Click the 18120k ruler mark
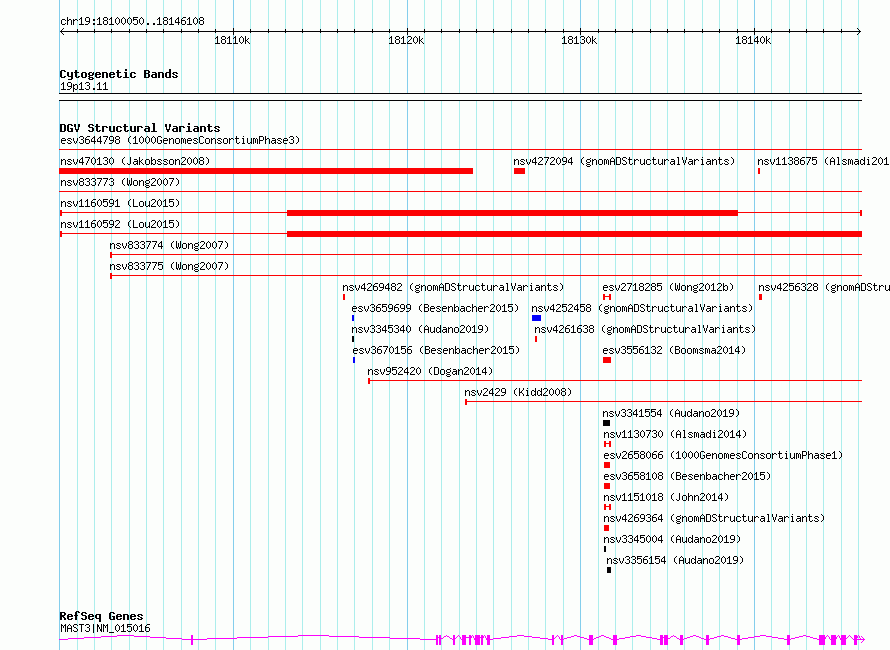Viewport: 890px width, 650px height. (x=406, y=40)
